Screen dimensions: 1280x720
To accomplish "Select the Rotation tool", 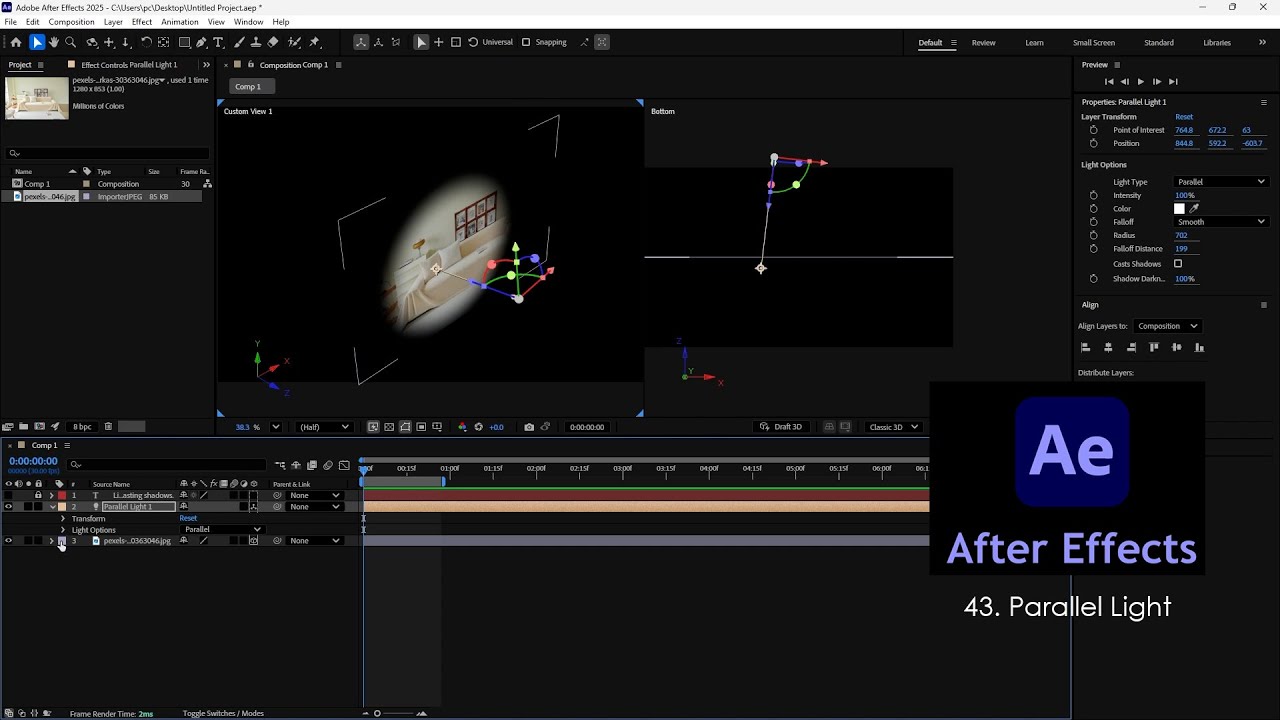I will point(146,42).
